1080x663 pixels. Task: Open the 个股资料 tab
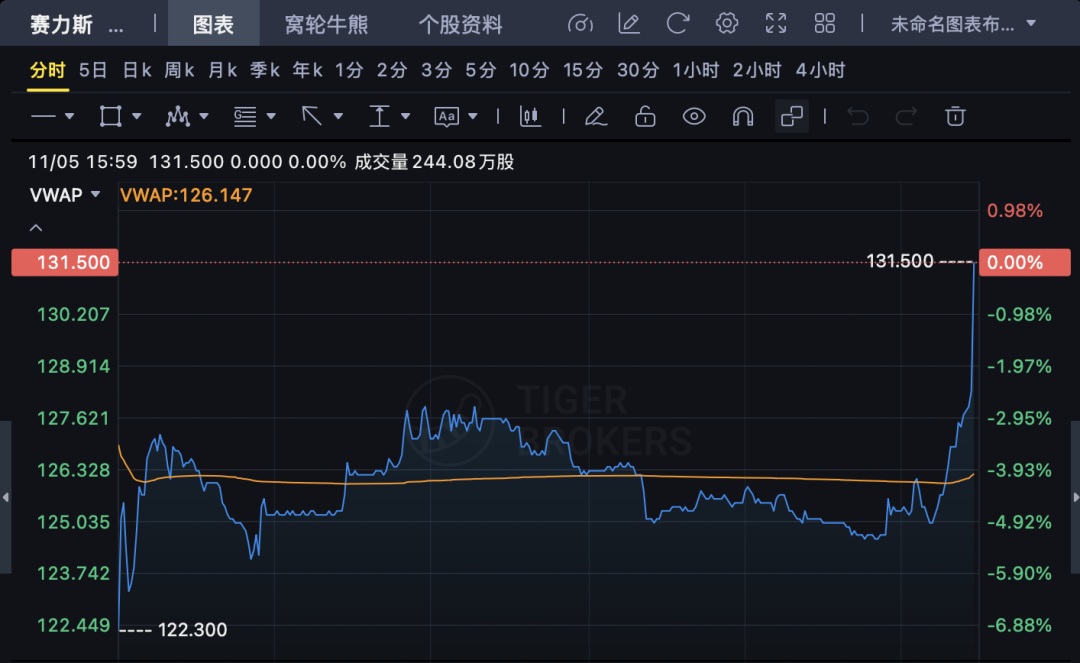coord(460,24)
